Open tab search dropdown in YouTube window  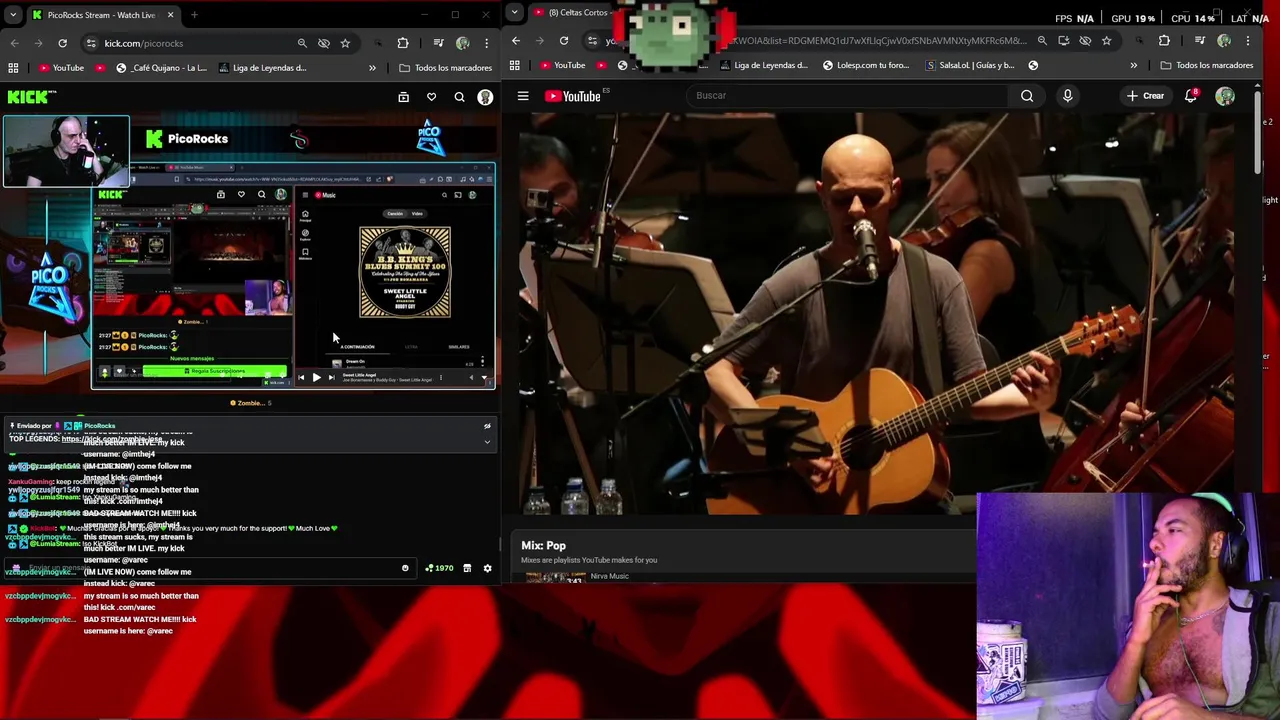coord(514,13)
